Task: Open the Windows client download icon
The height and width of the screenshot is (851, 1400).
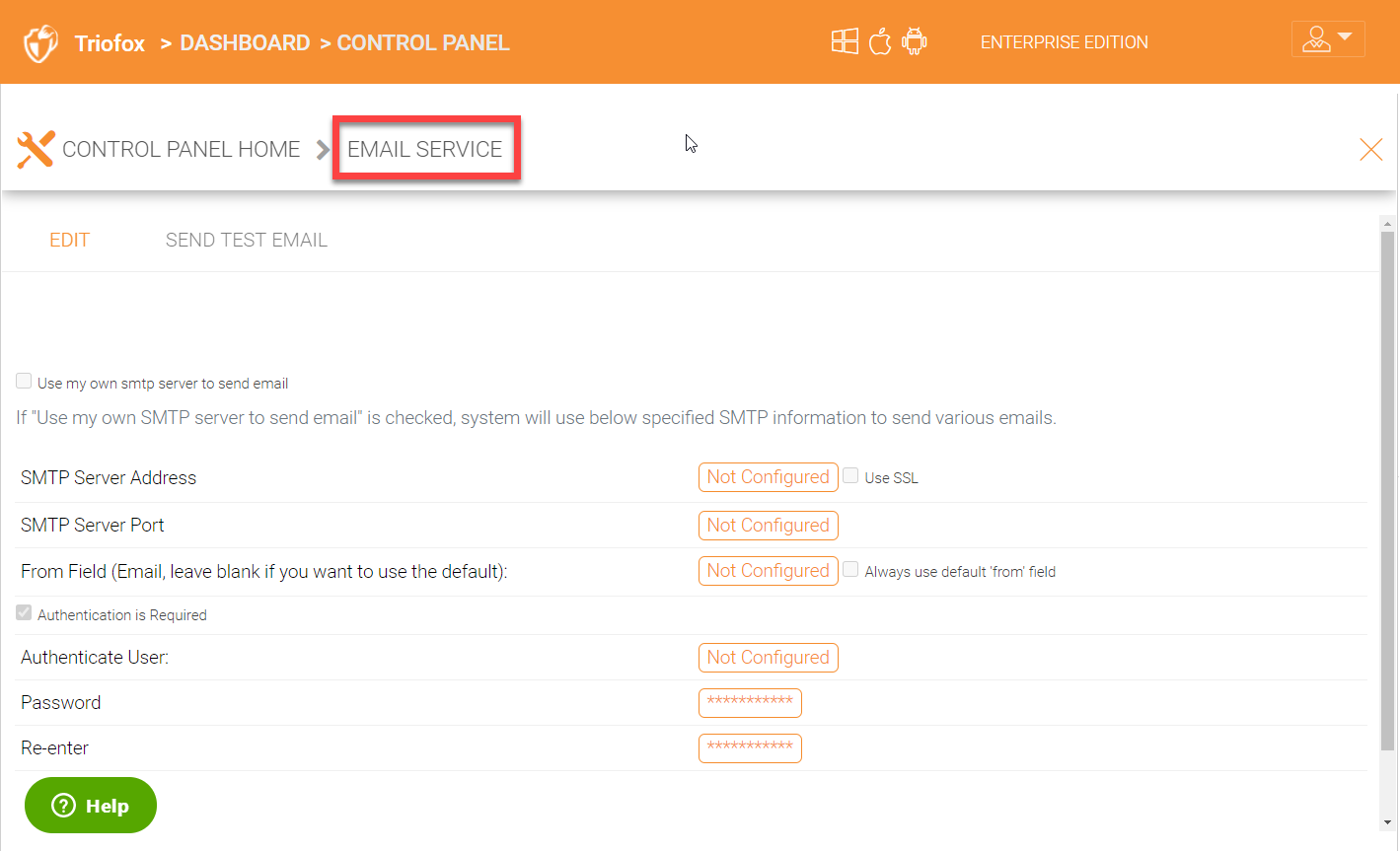Action: click(x=845, y=41)
